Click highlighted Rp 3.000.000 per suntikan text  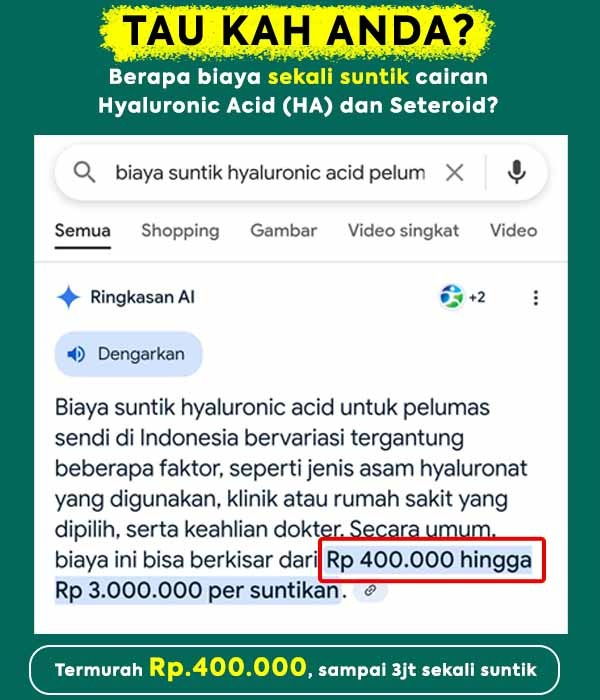[197, 591]
